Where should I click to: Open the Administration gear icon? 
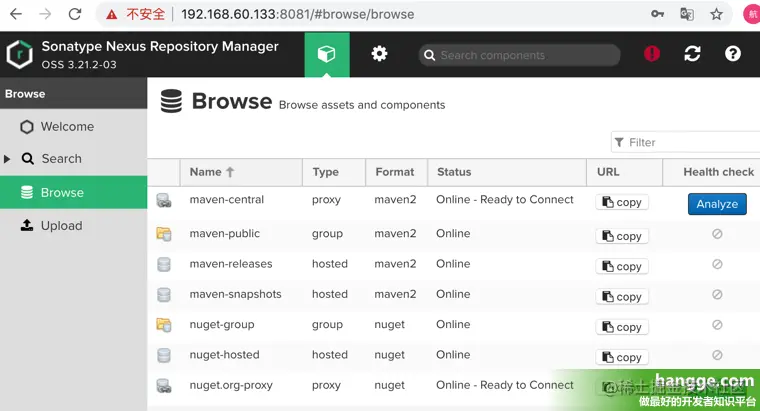click(379, 54)
